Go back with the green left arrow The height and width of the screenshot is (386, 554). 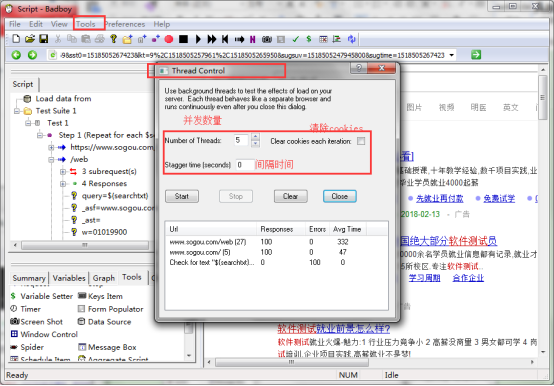[x=16, y=55]
